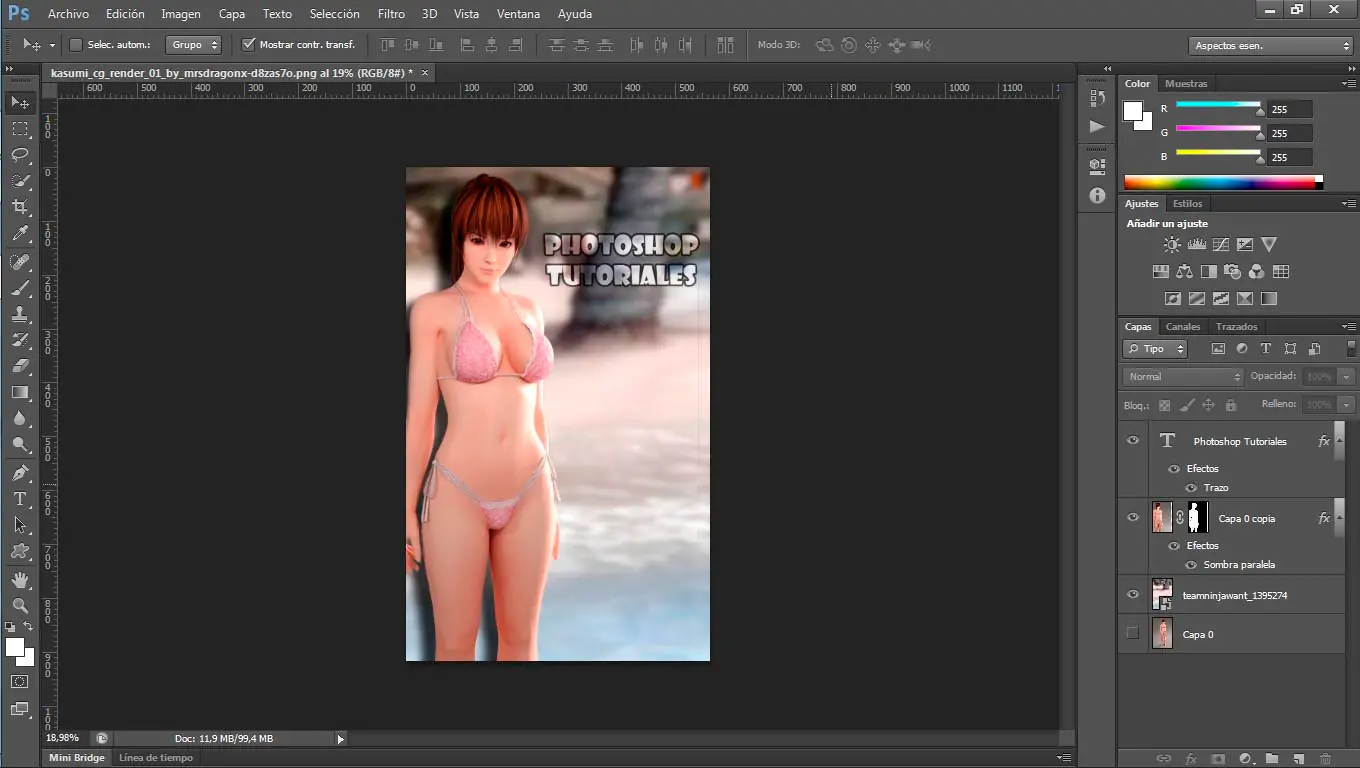Screen dimensions: 1360x768
Task: Hide the Photoshop Tutoriales text layer
Action: [1133, 440]
